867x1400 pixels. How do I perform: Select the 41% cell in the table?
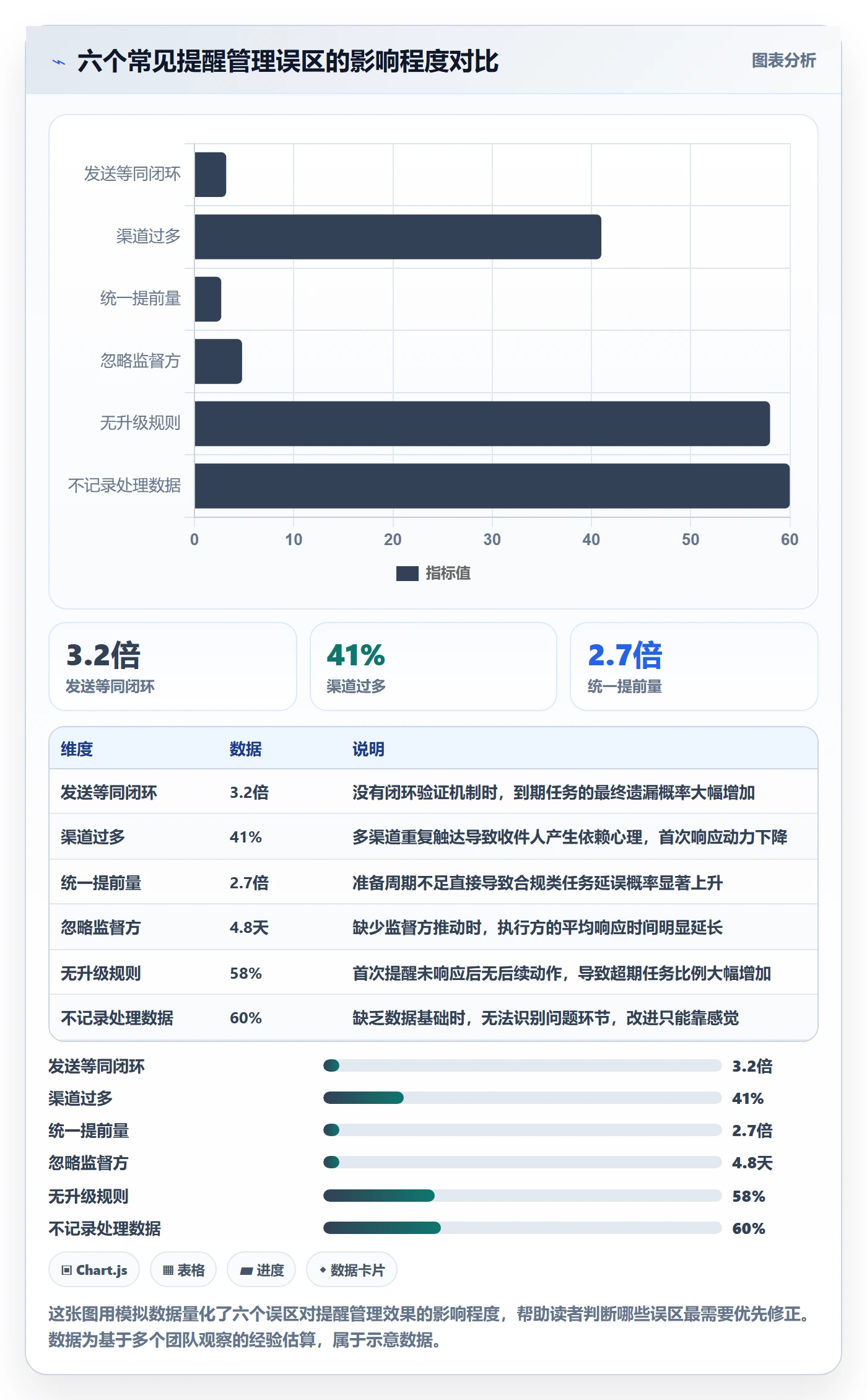[246, 837]
